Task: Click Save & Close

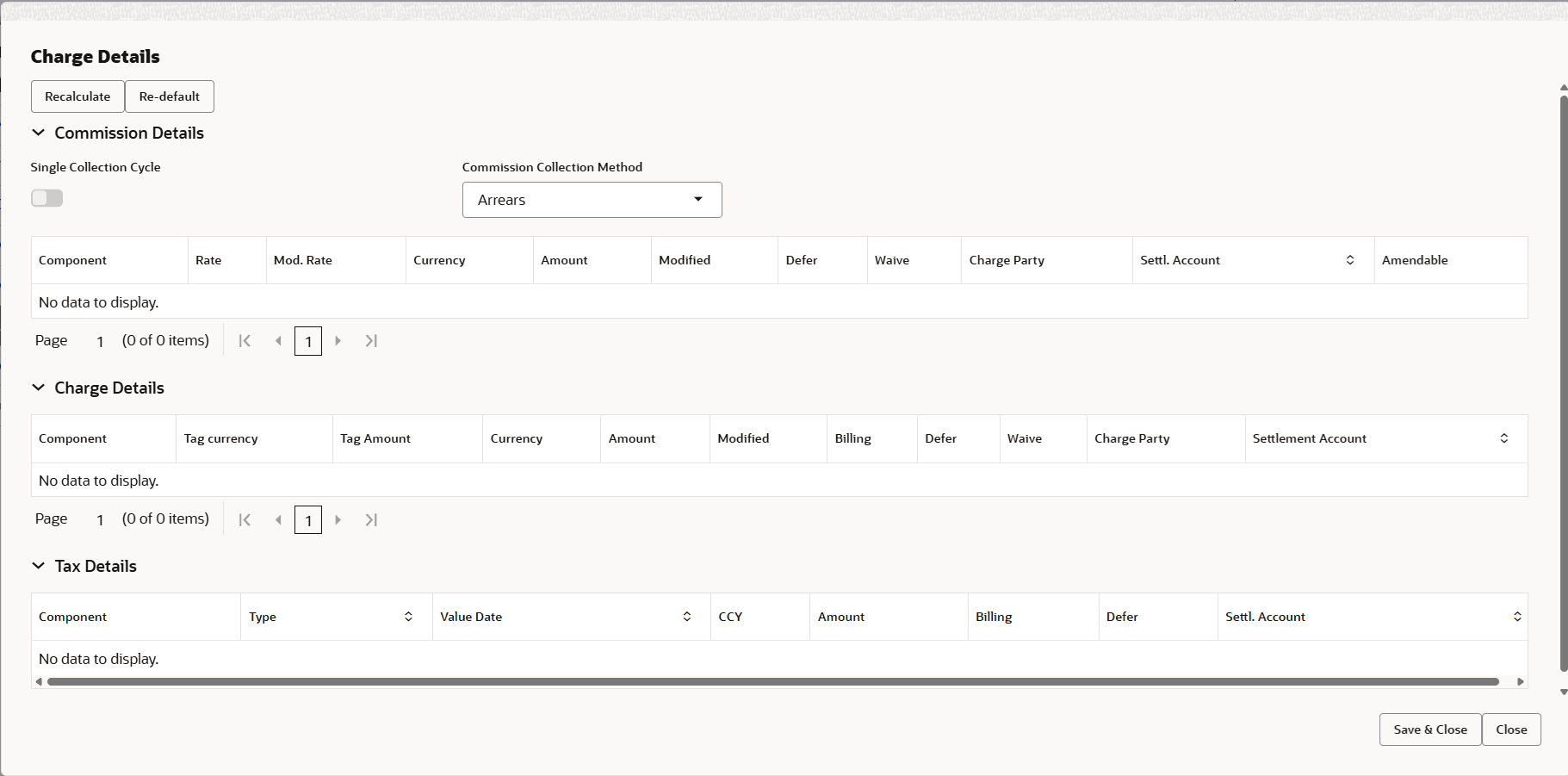Action: (1429, 729)
